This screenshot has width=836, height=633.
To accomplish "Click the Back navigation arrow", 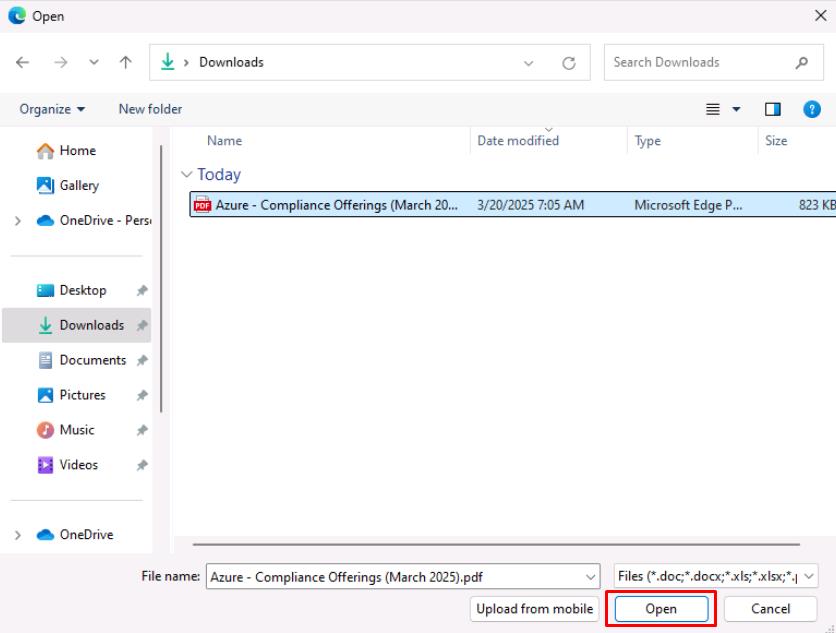I will (x=23, y=62).
